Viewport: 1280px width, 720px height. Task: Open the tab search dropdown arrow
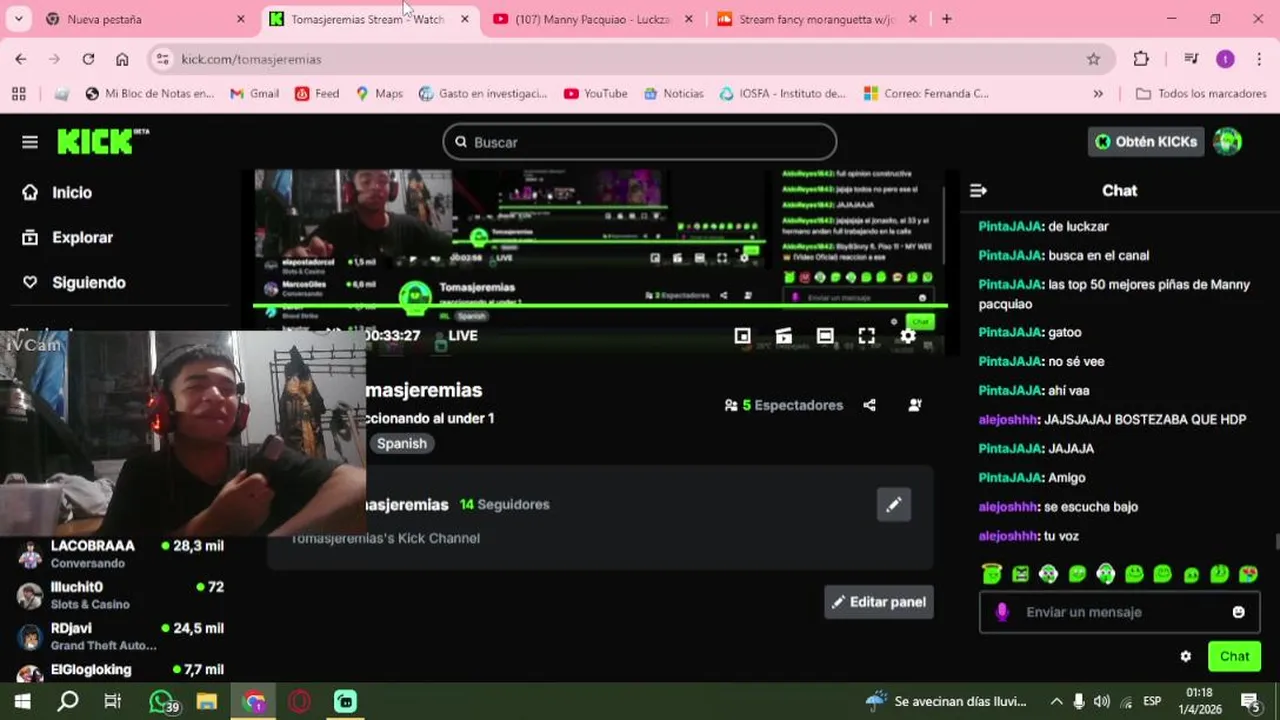point(18,19)
